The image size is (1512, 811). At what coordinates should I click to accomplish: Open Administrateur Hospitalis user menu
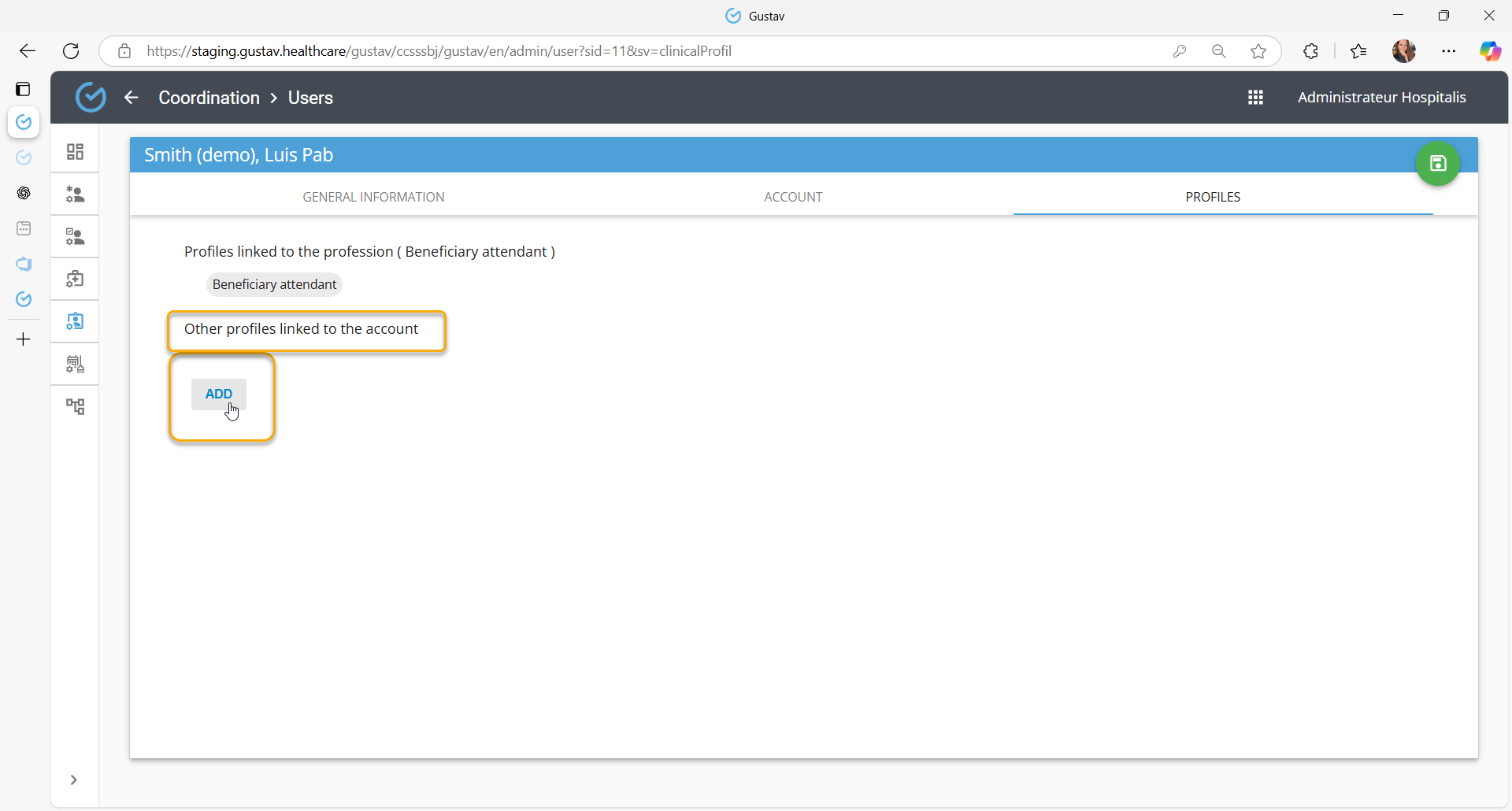1381,98
